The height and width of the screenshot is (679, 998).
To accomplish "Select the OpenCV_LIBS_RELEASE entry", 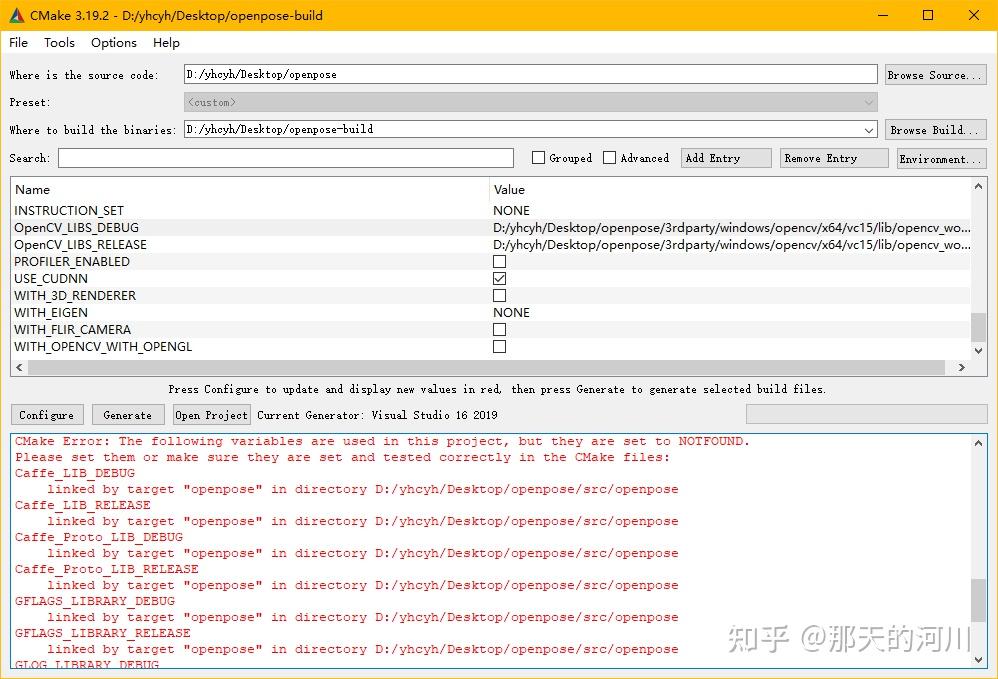I will tap(80, 244).
